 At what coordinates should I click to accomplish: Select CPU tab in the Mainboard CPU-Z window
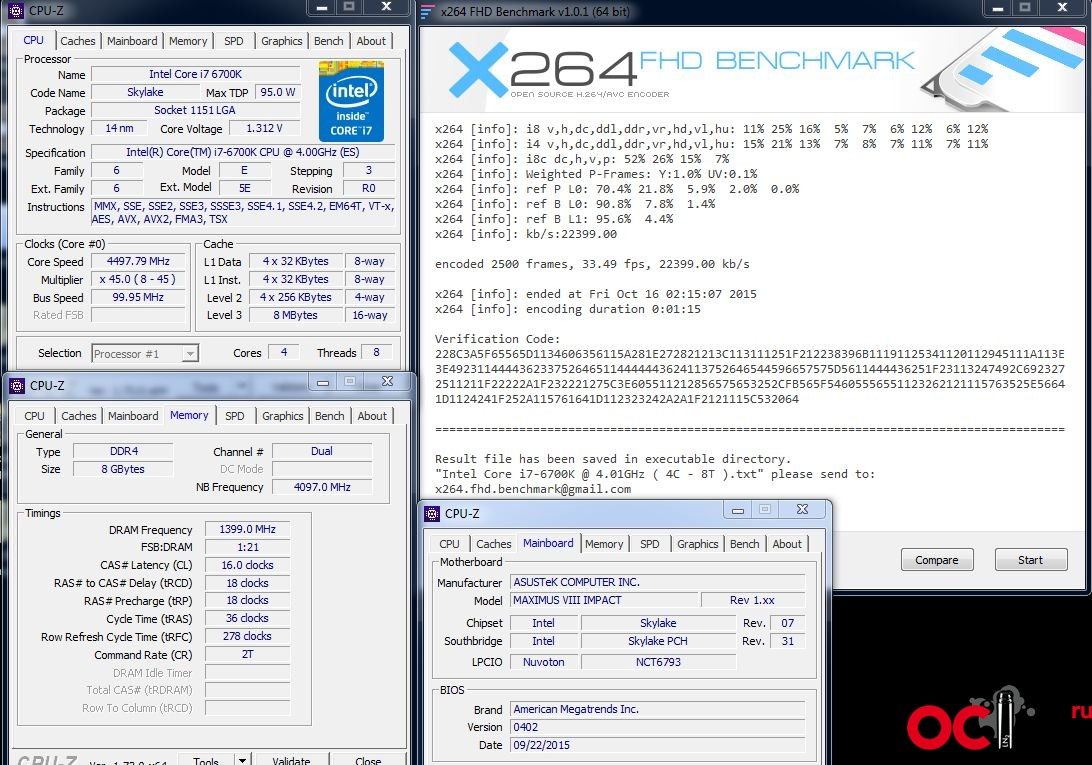449,544
